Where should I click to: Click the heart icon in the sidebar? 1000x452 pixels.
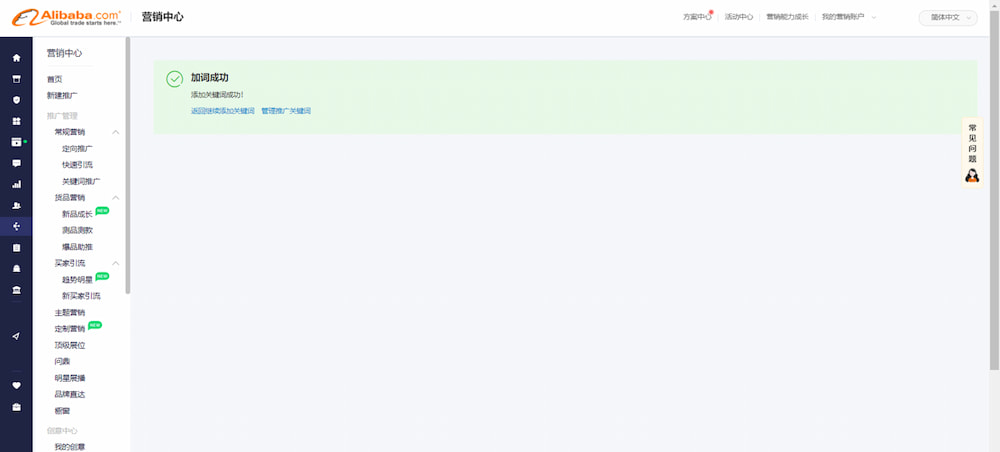tap(16, 385)
